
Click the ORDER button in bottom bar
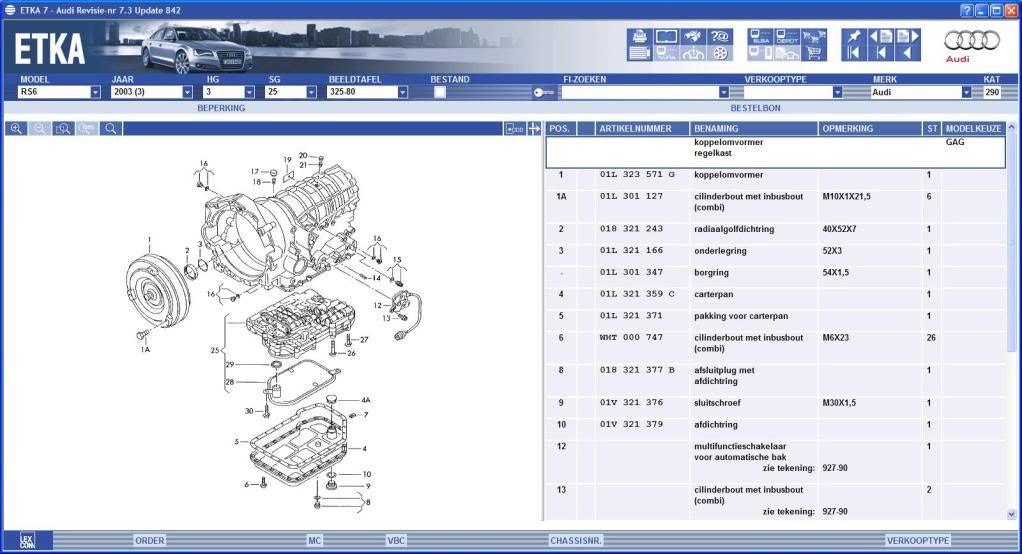point(150,540)
